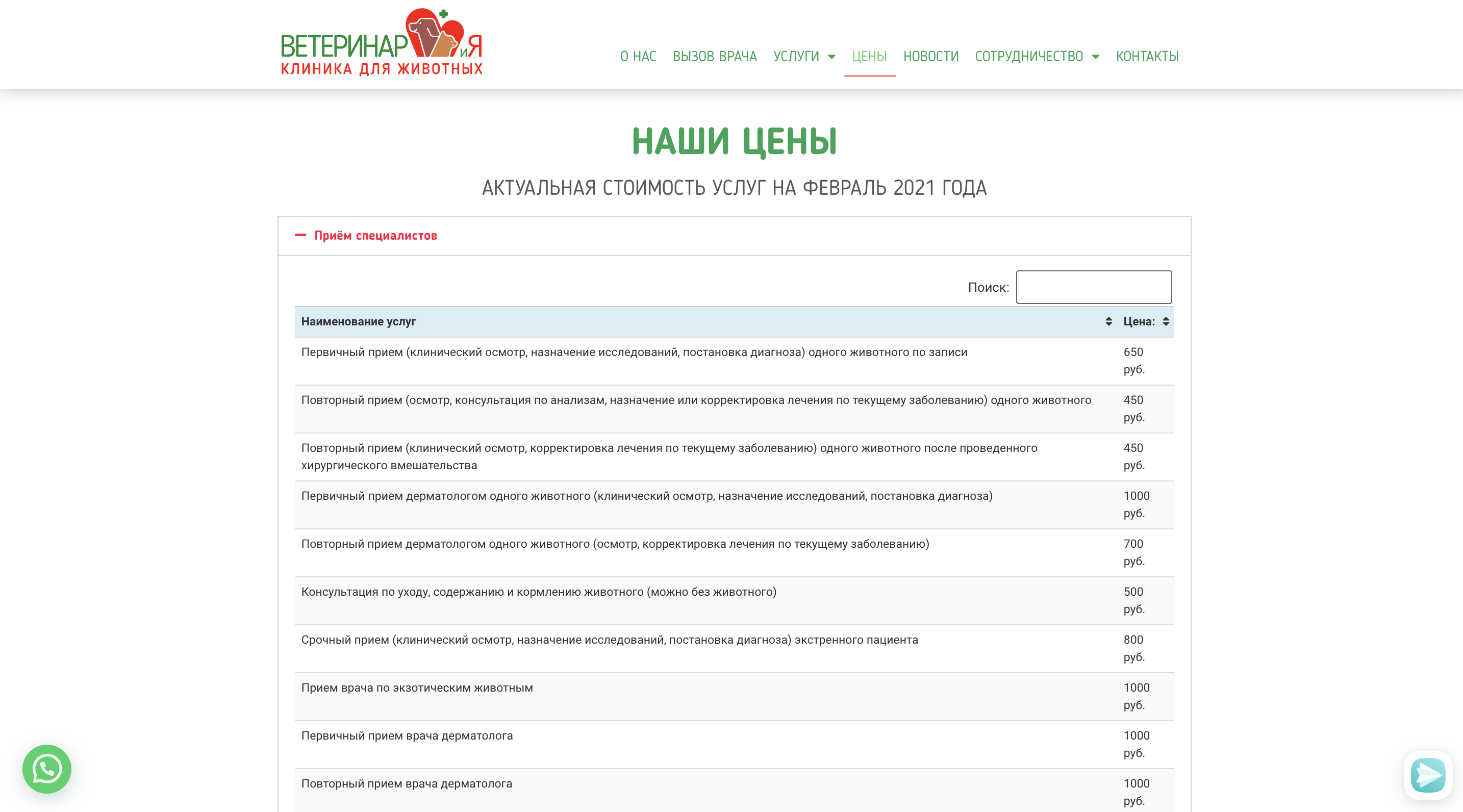This screenshot has height=812, width=1463.
Task: Collapse the Приём специалистов section
Action: coord(376,235)
